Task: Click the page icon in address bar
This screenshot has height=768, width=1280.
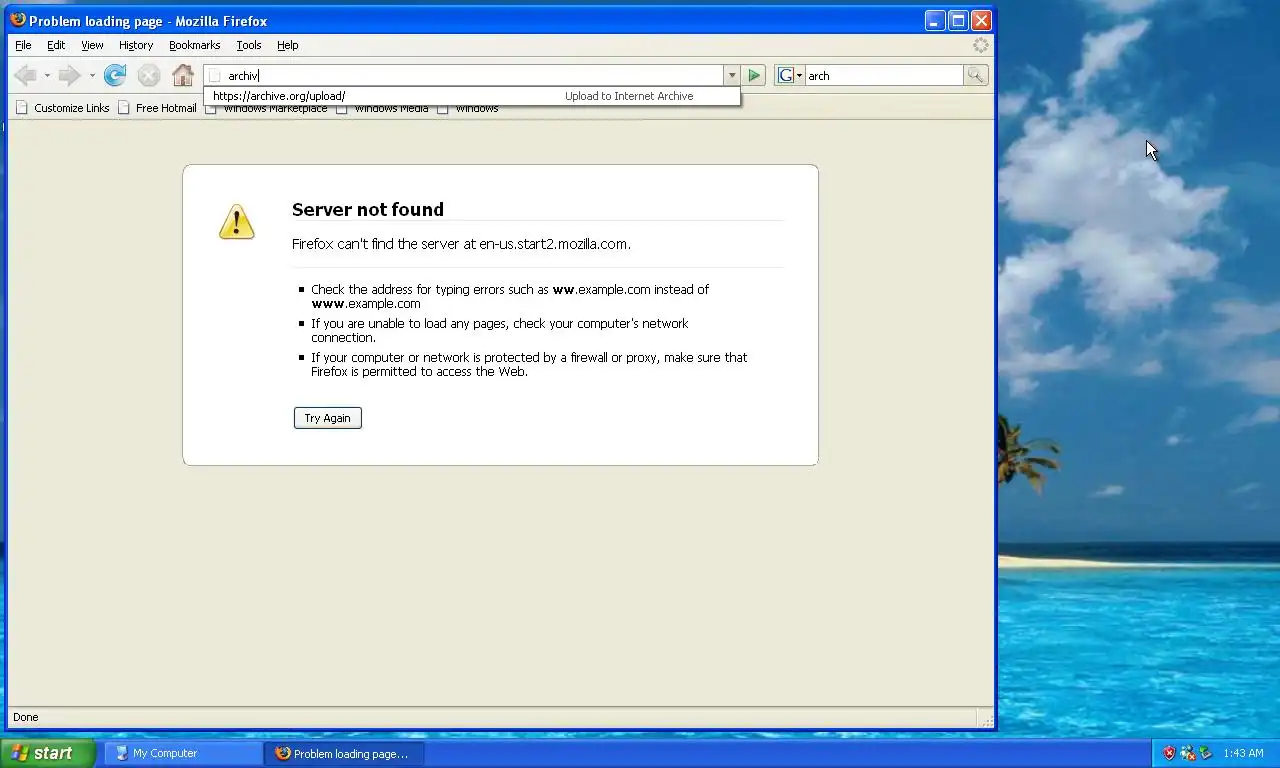Action: (x=214, y=76)
